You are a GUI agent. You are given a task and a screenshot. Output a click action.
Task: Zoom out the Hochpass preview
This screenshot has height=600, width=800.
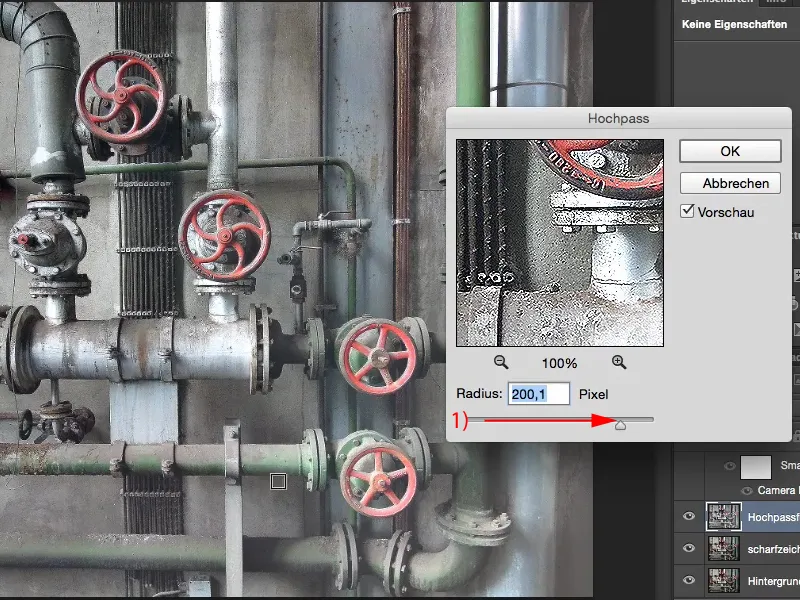tap(501, 362)
